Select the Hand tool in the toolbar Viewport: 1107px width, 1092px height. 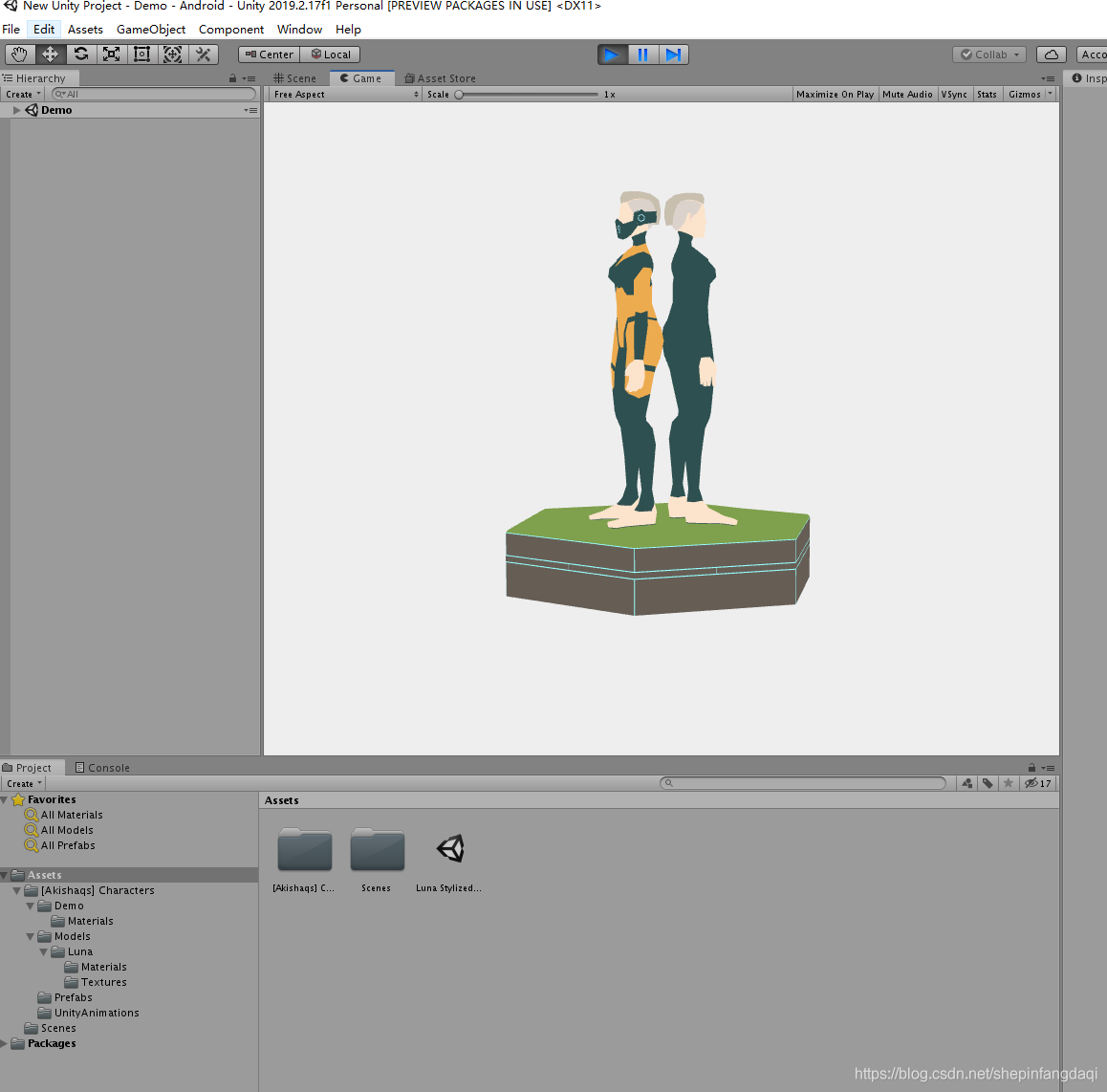pyautogui.click(x=19, y=55)
